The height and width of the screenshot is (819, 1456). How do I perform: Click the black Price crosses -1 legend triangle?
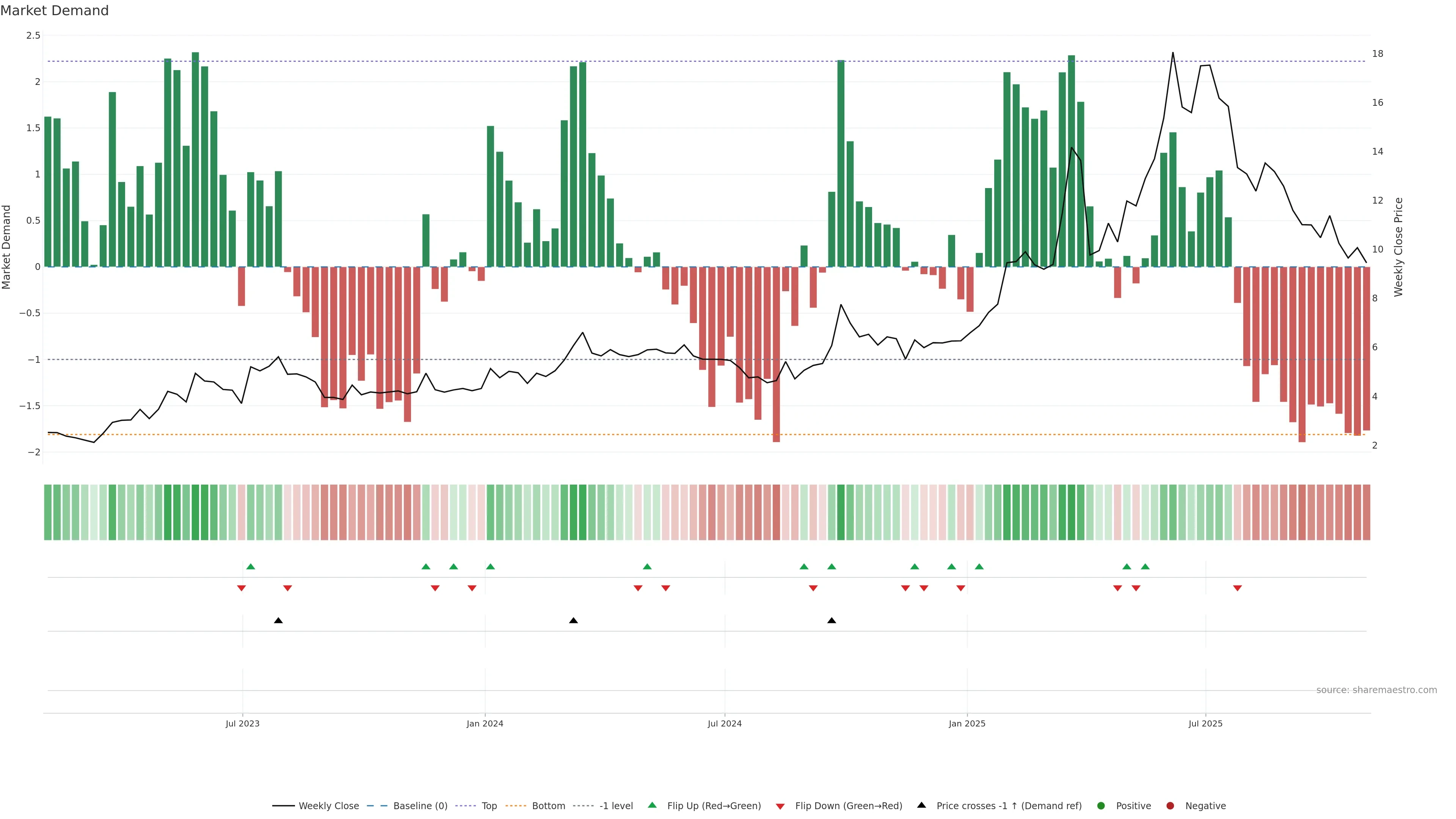point(921,805)
